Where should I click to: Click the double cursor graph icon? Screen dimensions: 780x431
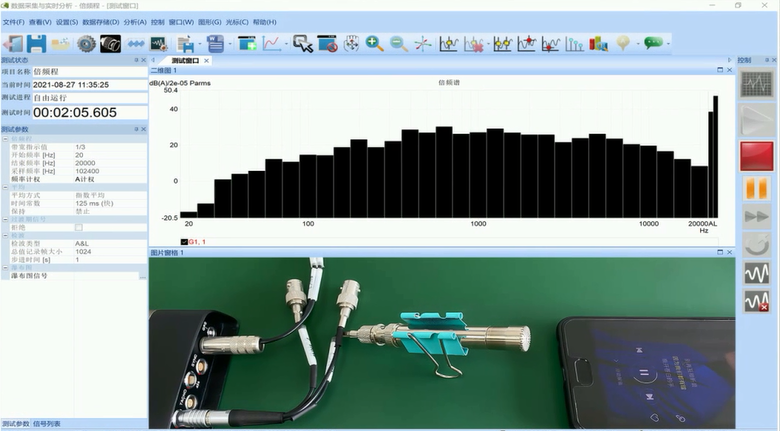502,44
